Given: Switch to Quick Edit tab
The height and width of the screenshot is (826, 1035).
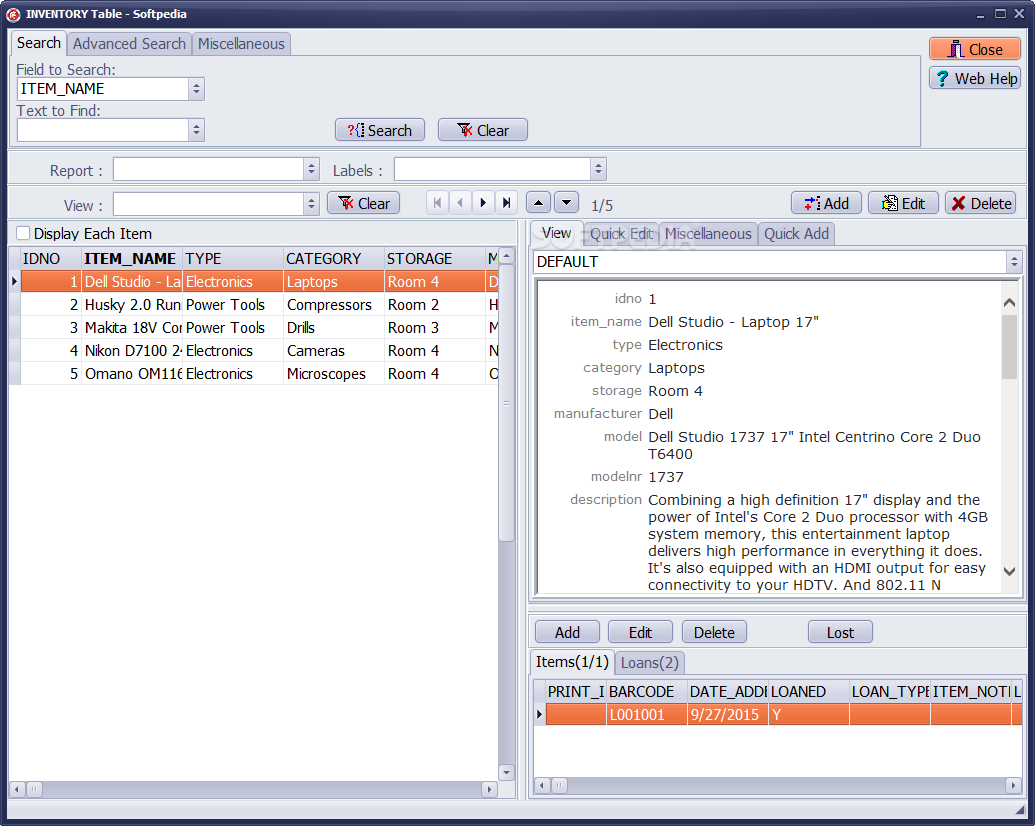Looking at the screenshot, I should (621, 234).
